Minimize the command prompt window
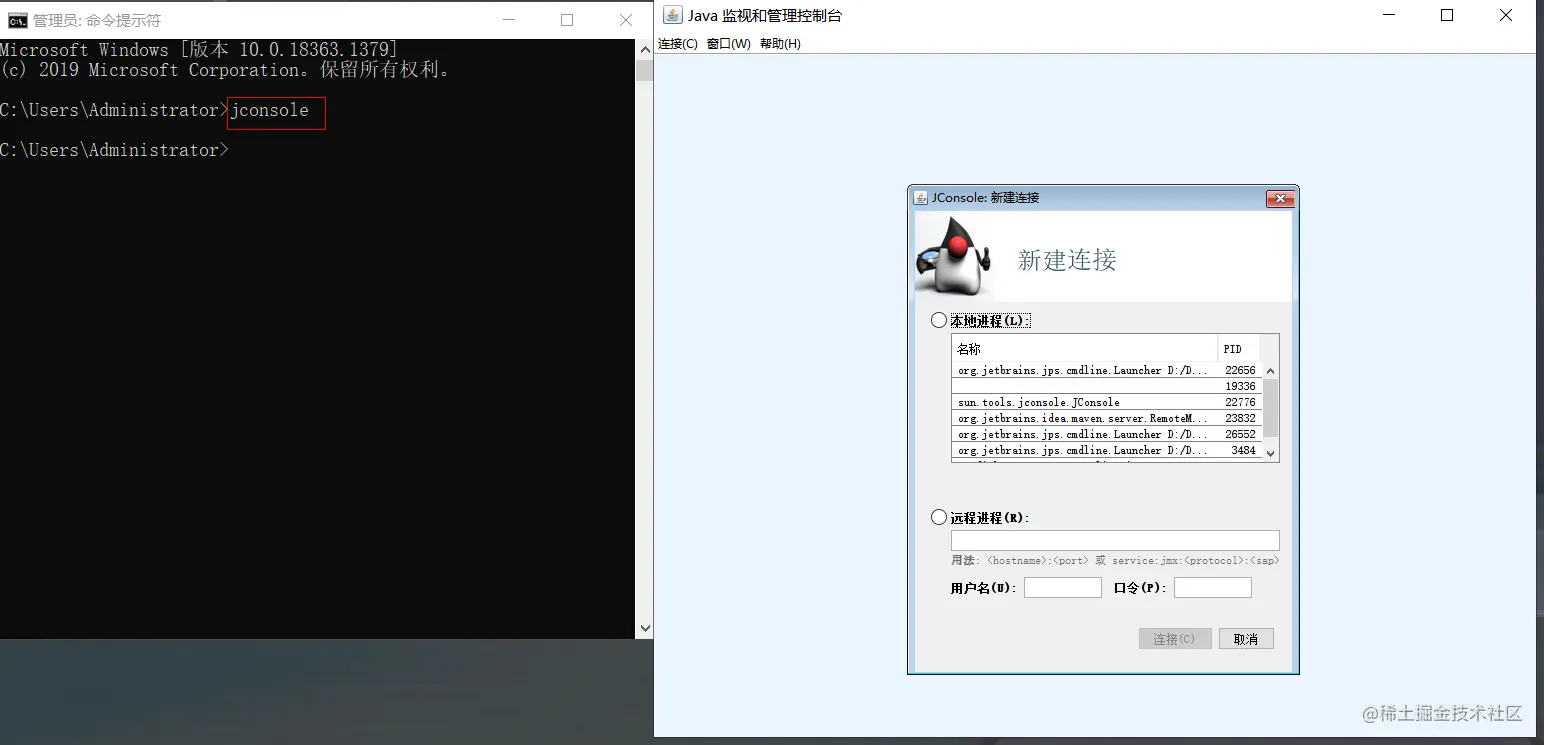This screenshot has height=745, width=1544. [508, 20]
